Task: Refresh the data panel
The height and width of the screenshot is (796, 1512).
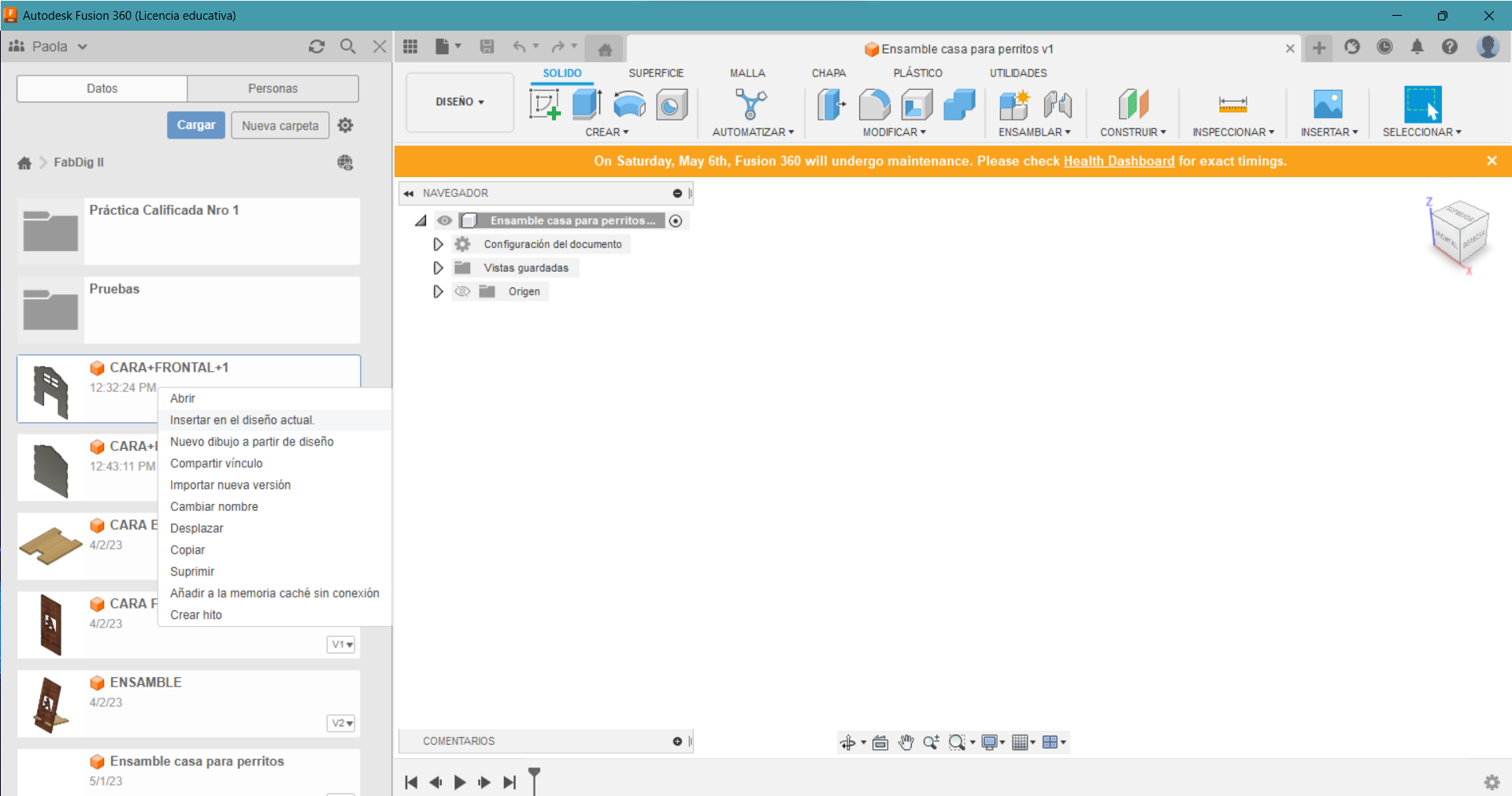Action: tap(317, 46)
